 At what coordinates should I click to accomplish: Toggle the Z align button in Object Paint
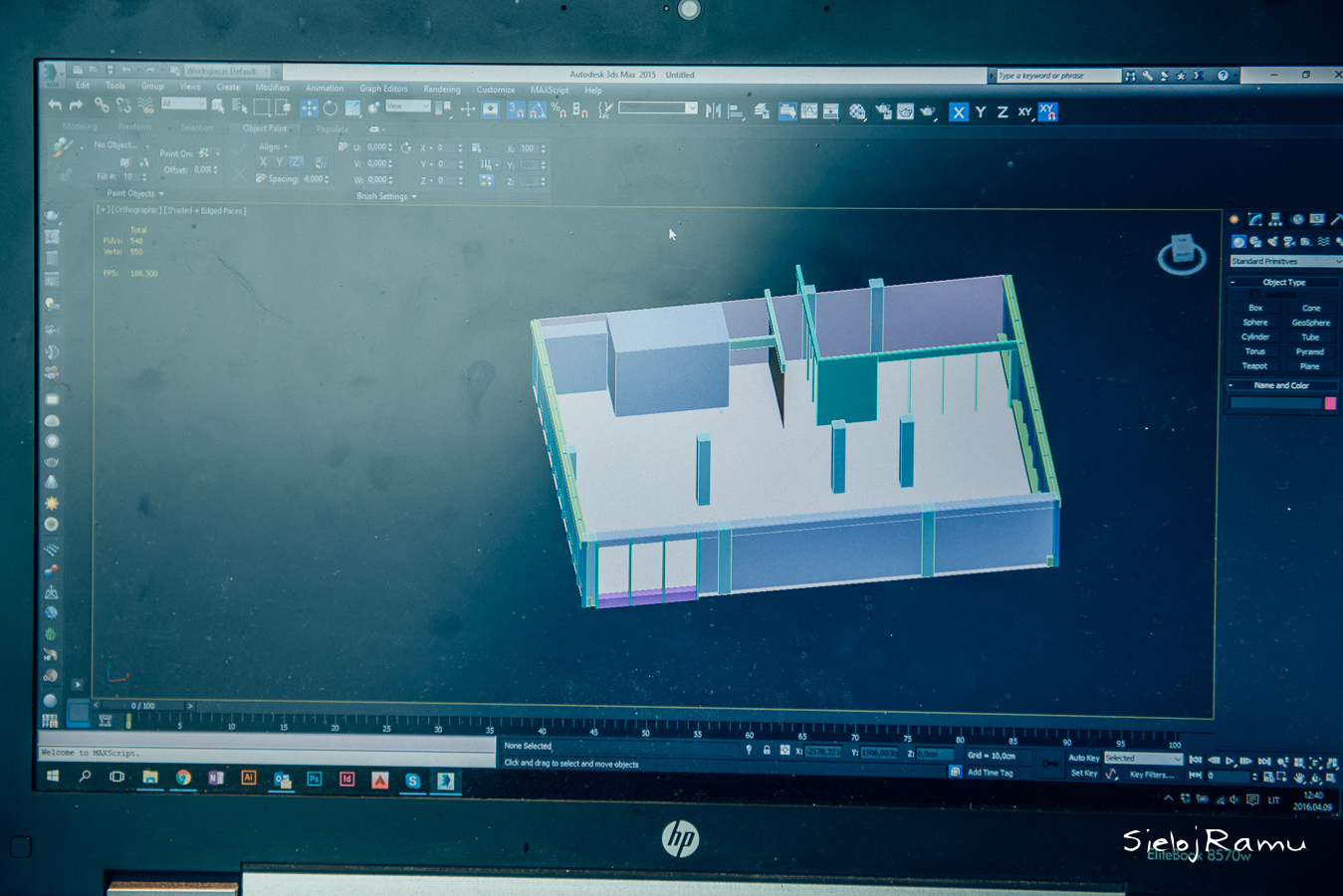(296, 161)
